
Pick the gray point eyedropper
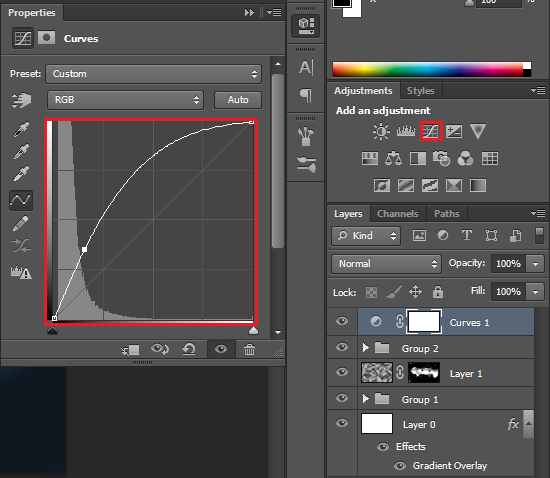click(21, 152)
